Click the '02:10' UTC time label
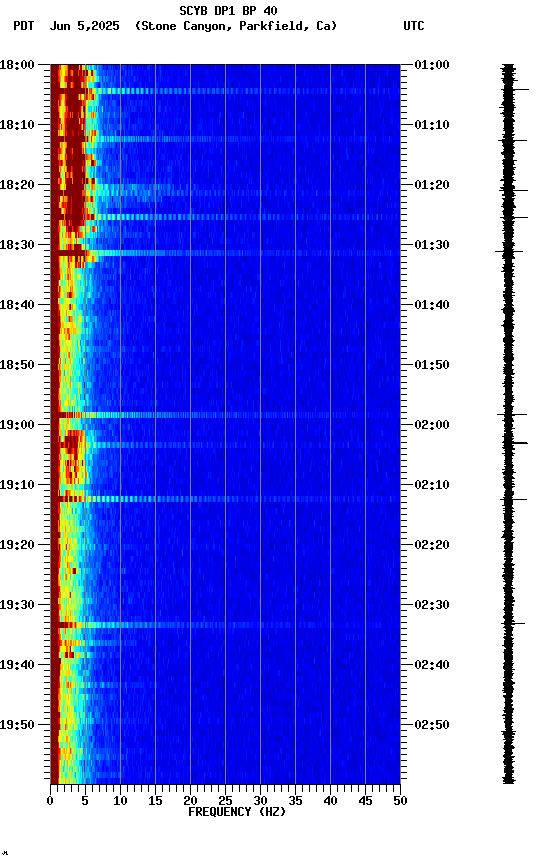 click(x=432, y=485)
